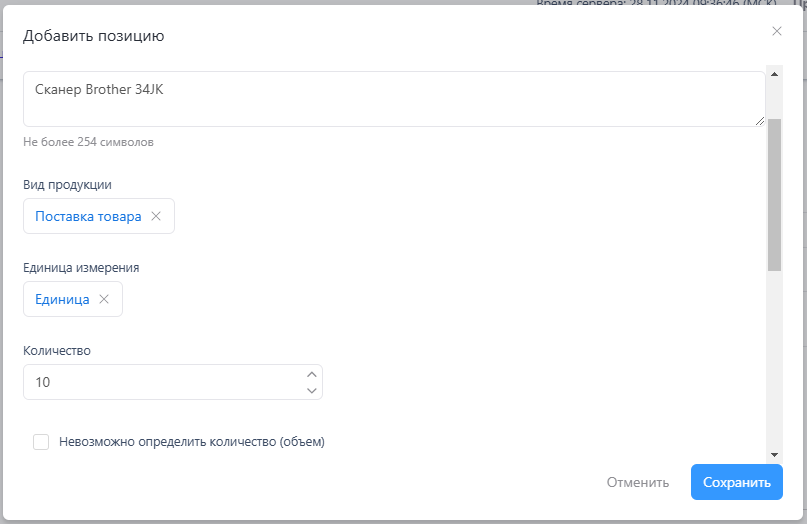Viewport: 807px width, 524px height.
Task: Click the Единица измерения field label
Action: pyautogui.click(x=81, y=267)
